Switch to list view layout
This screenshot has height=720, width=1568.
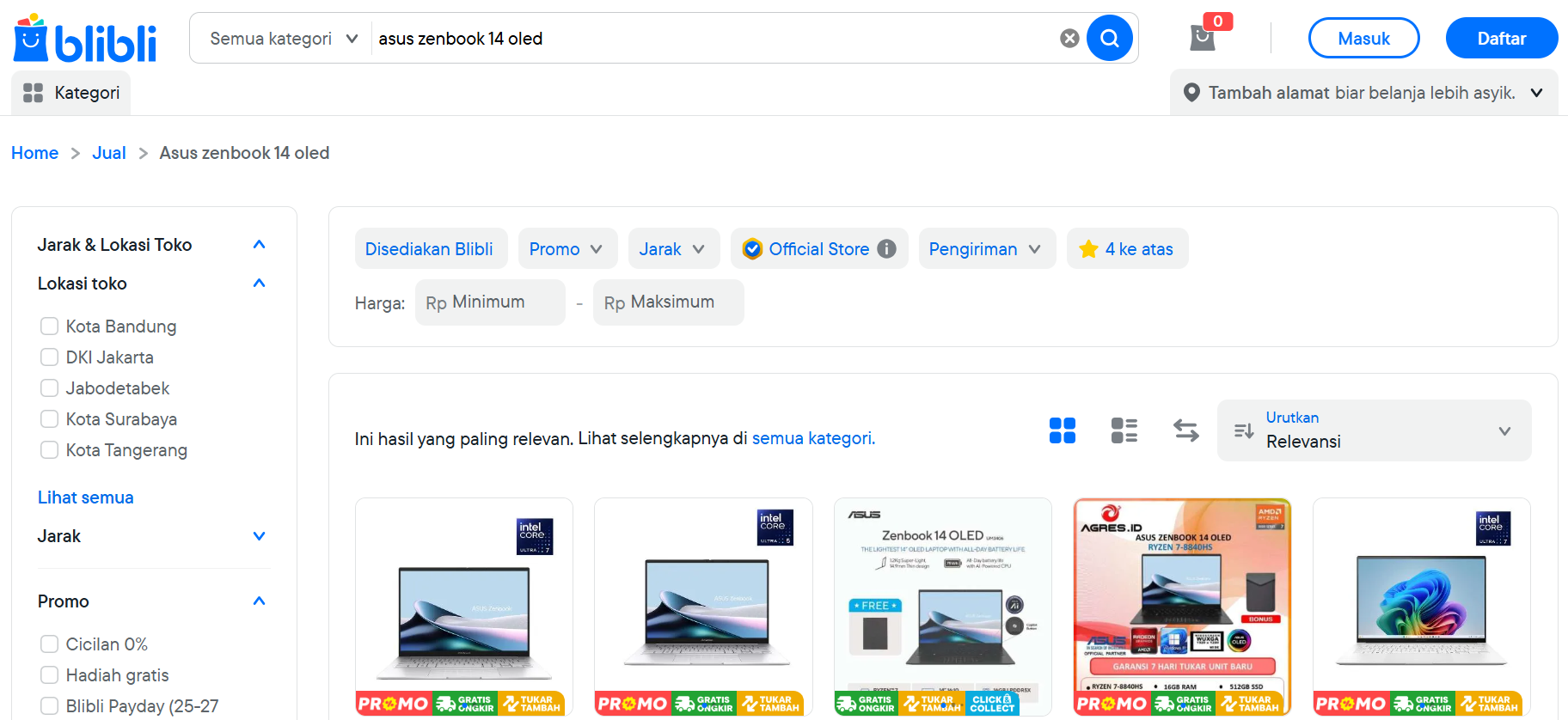(1124, 430)
